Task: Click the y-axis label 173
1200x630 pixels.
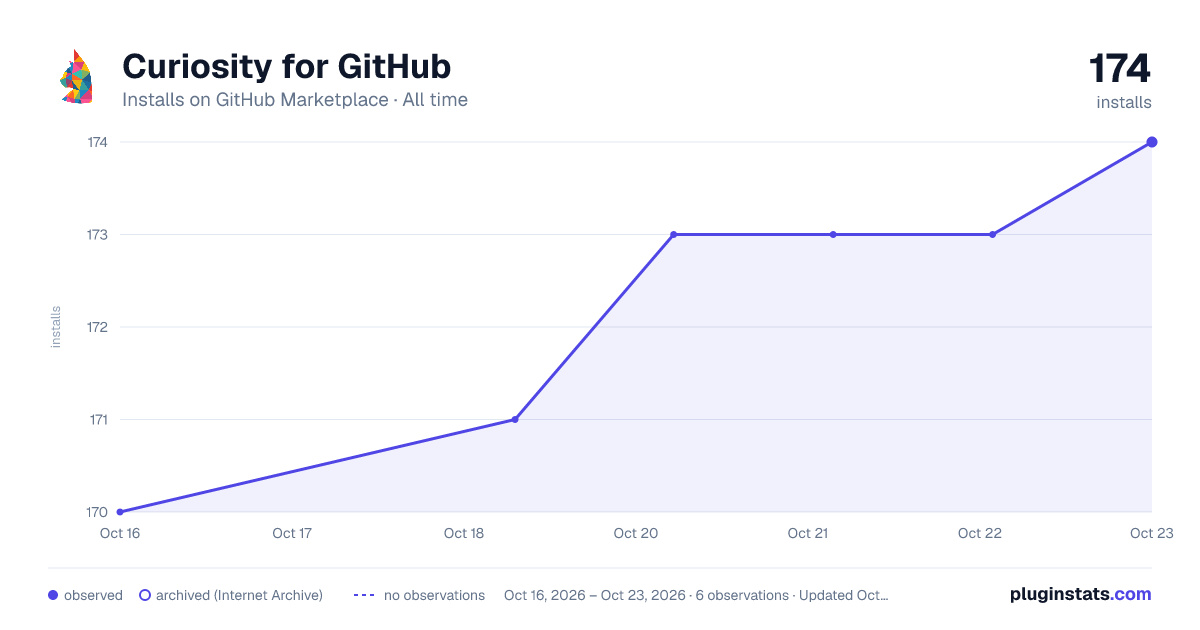Action: [97, 234]
